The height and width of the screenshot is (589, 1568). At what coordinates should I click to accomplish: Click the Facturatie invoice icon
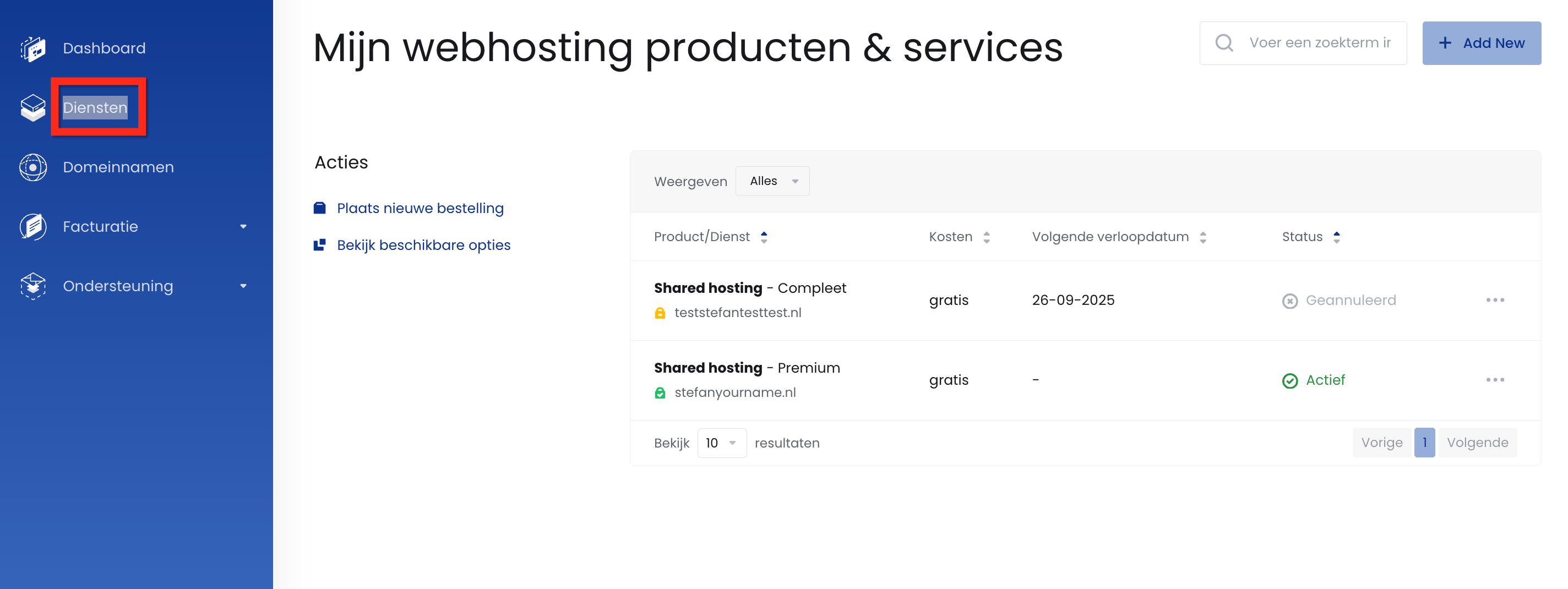33,227
